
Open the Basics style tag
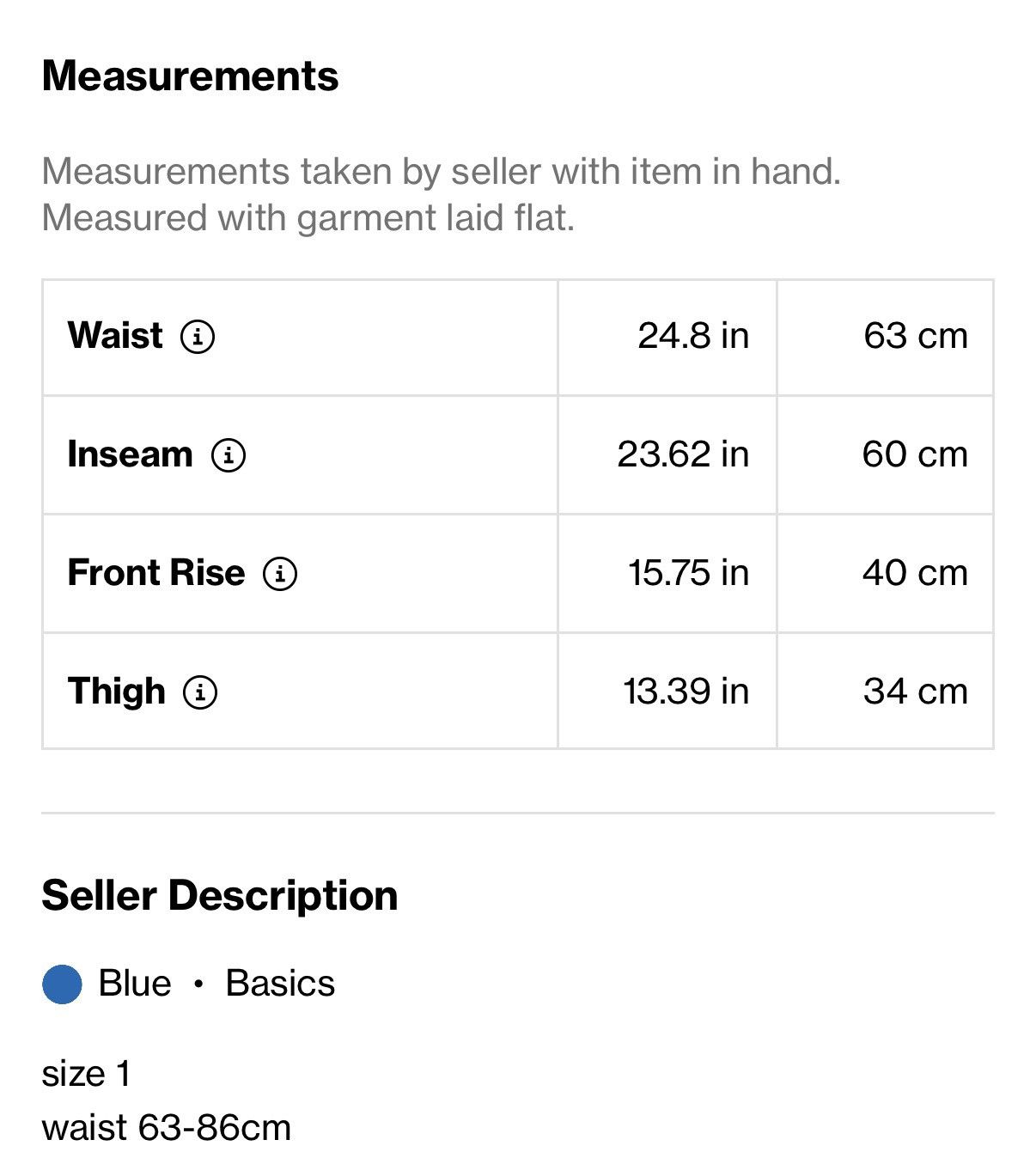280,984
